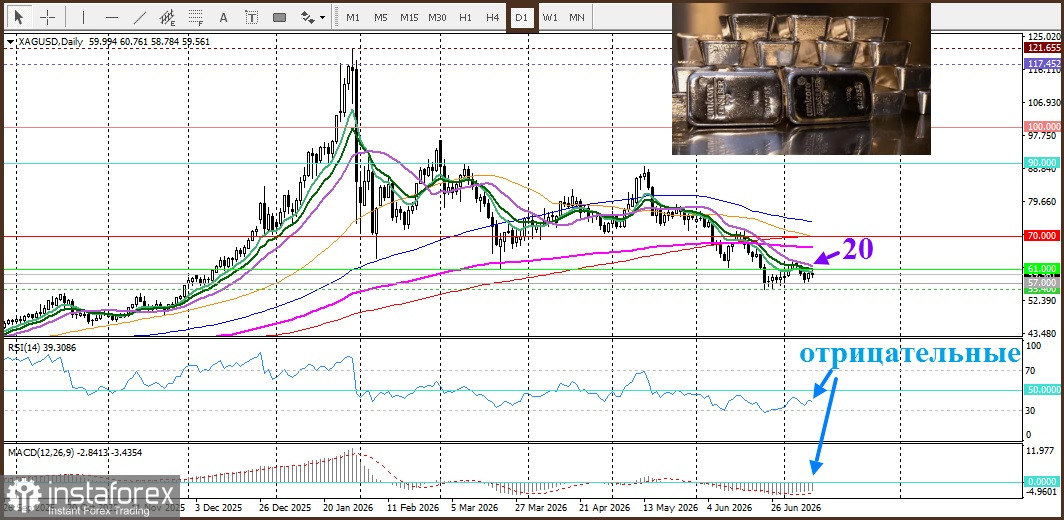The height and width of the screenshot is (520, 1064).
Task: Draw a horizontal line
Action: [112, 17]
